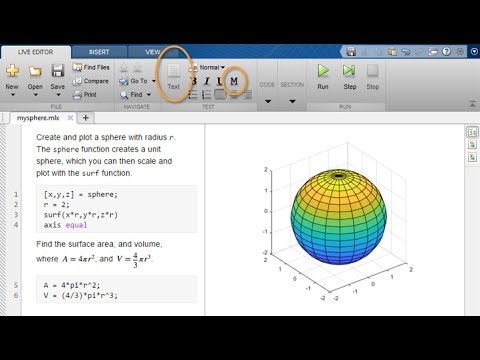This screenshot has width=480, height=360.
Task: Toggle bulleted list formatting
Action: tap(193, 95)
